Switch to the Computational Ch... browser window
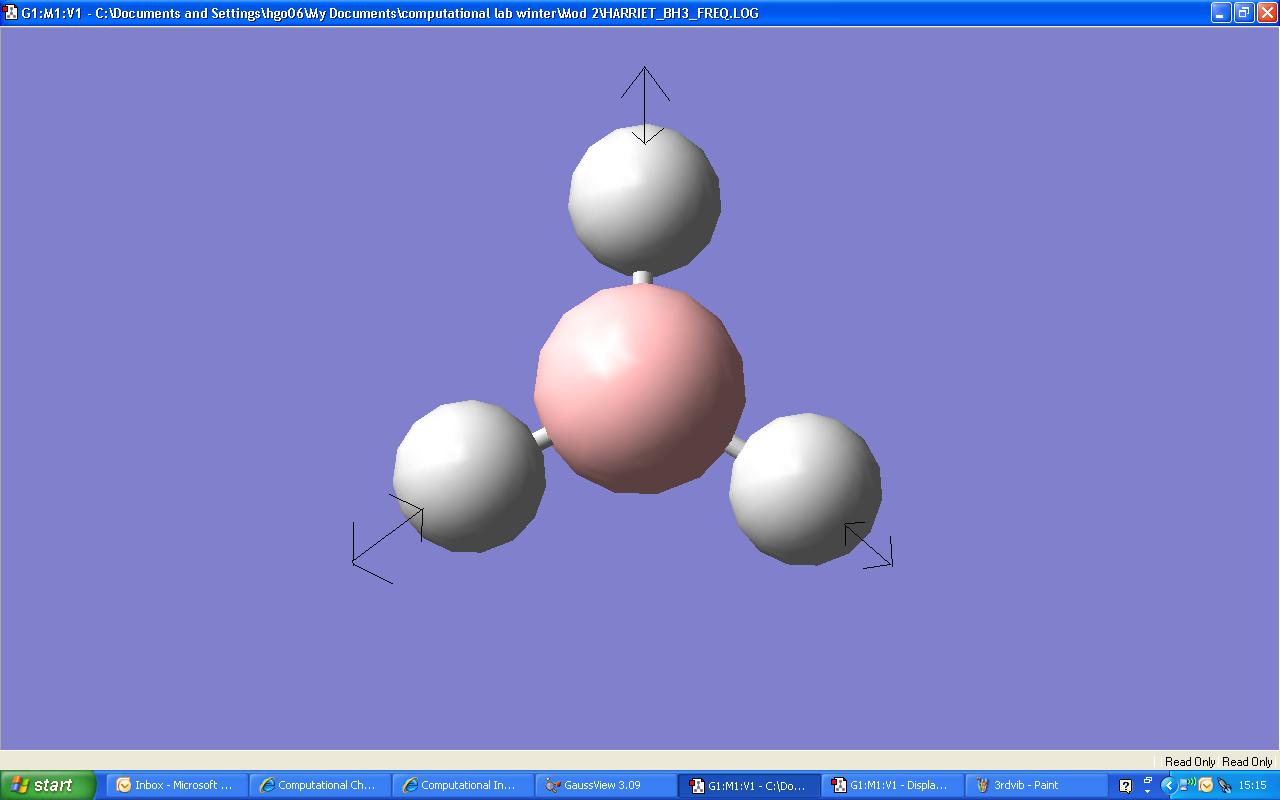 pos(319,785)
